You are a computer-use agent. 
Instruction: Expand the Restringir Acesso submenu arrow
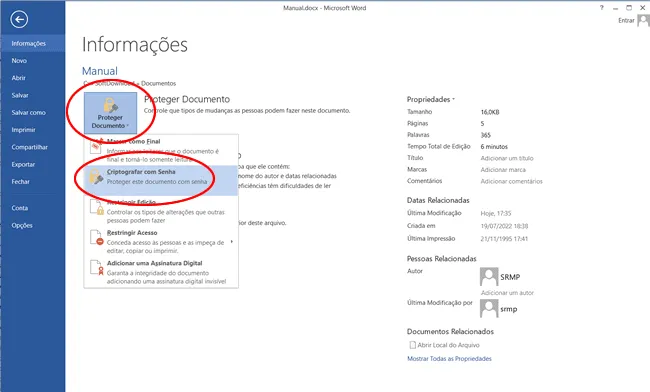pyautogui.click(x=232, y=242)
